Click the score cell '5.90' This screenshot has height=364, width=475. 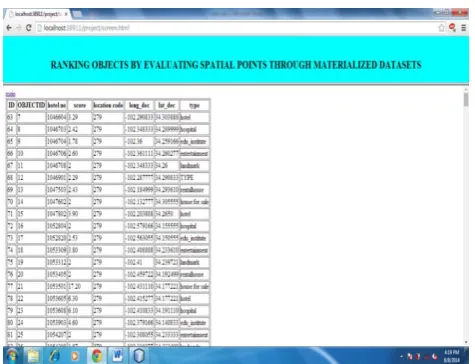point(80,214)
